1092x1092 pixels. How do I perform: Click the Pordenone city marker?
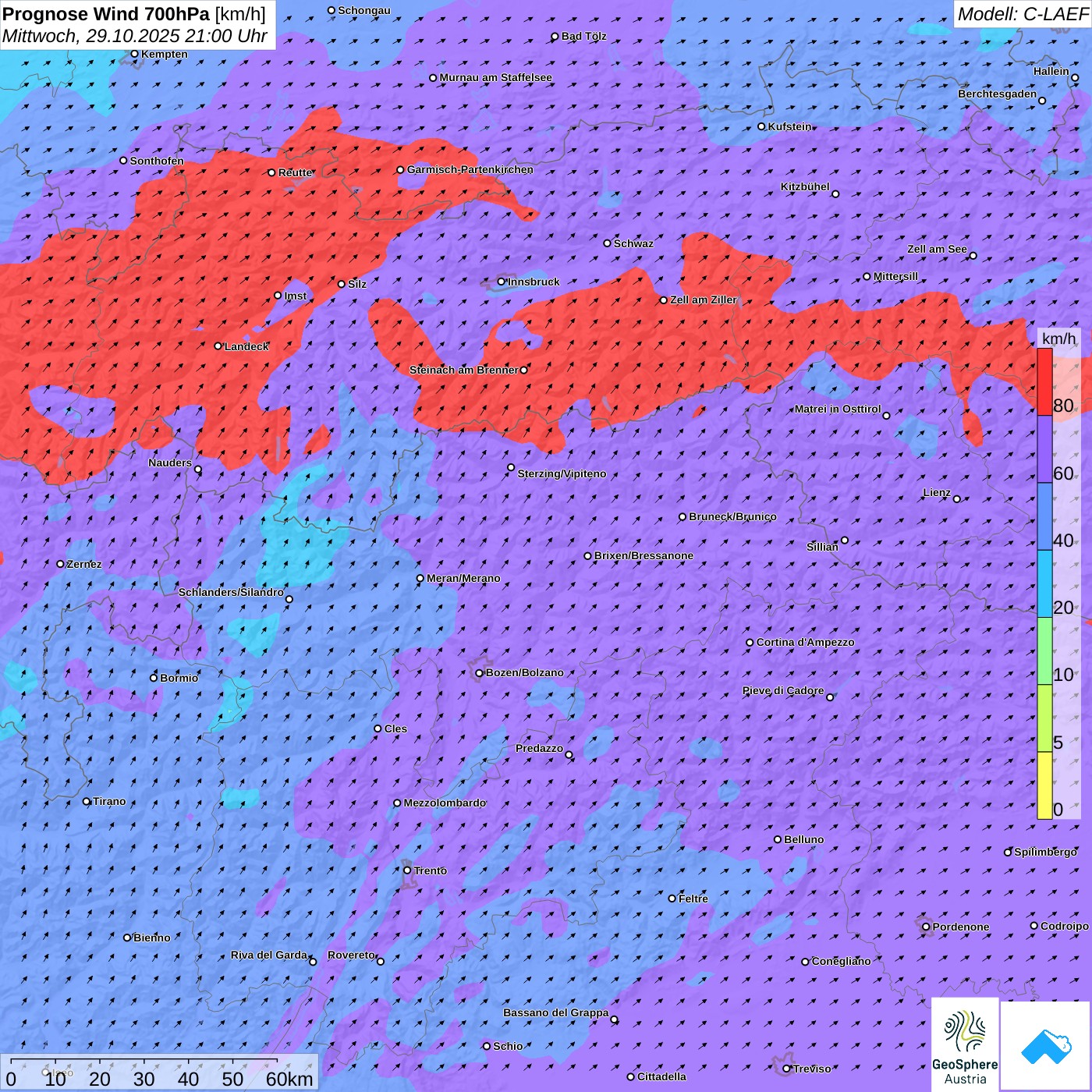[x=927, y=927]
